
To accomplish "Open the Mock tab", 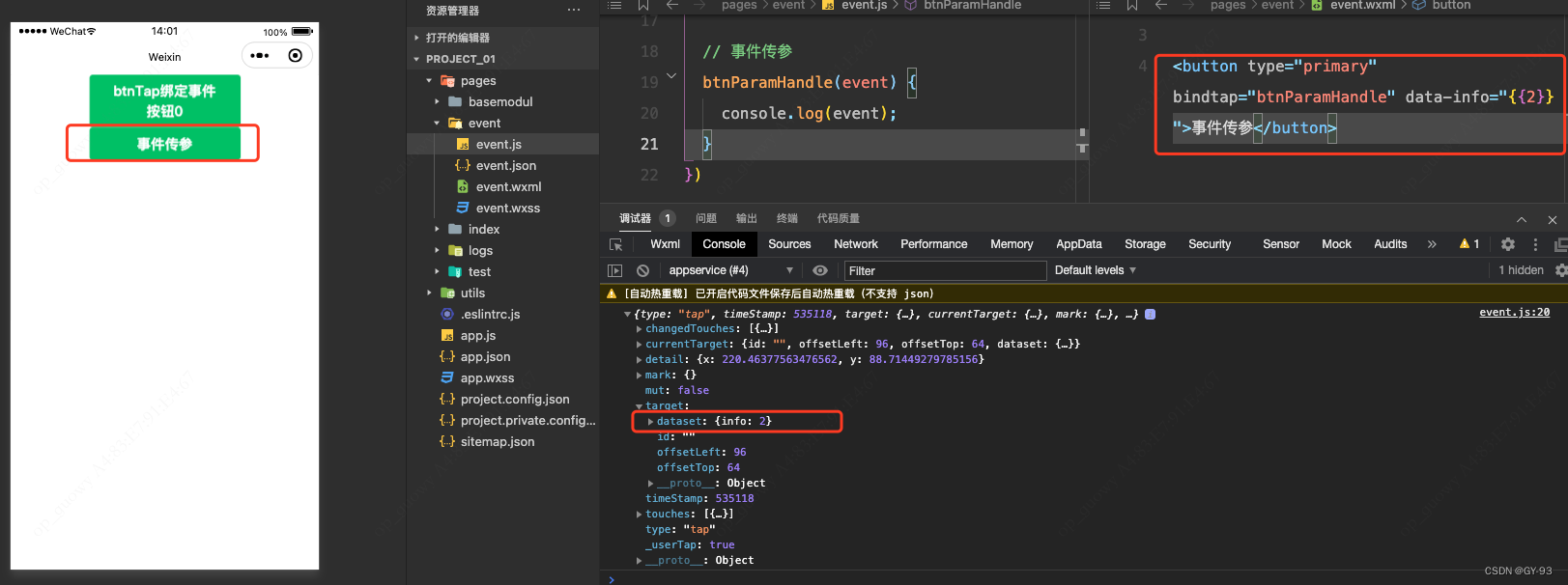I will point(1336,244).
